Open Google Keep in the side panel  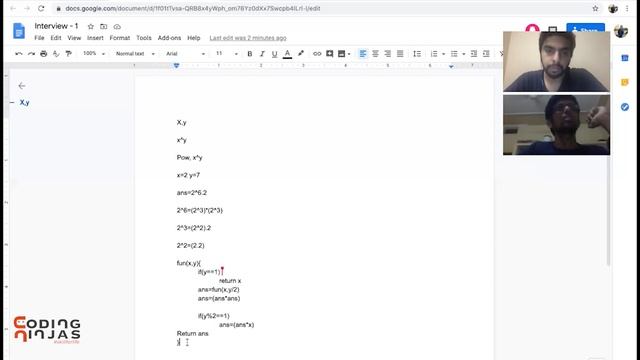[x=624, y=82]
